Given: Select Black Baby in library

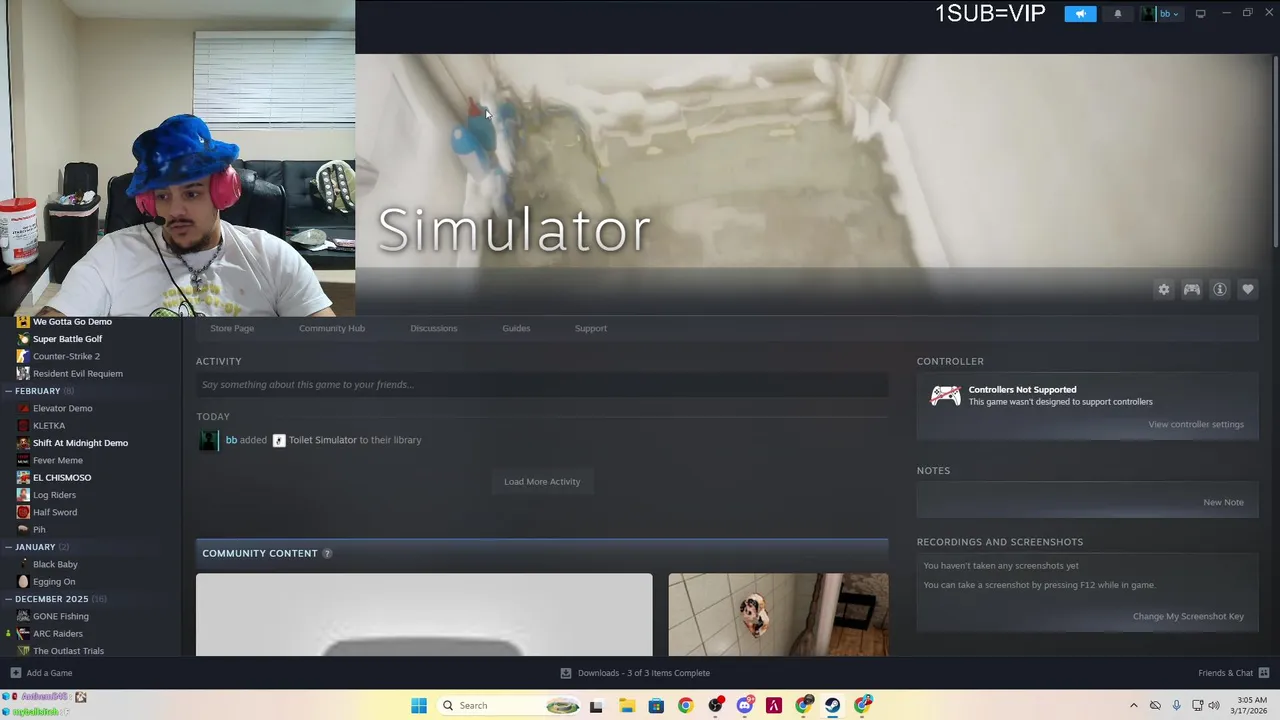Looking at the screenshot, I should coord(55,564).
